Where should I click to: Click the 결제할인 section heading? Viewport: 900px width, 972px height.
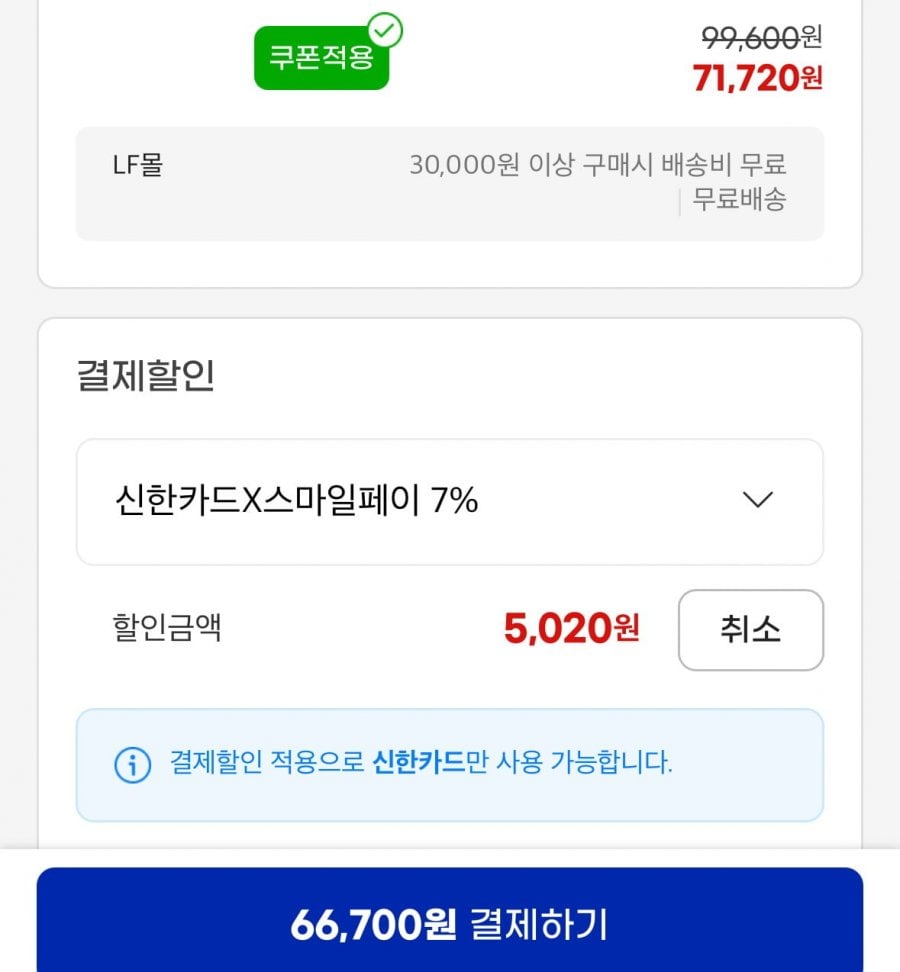146,376
